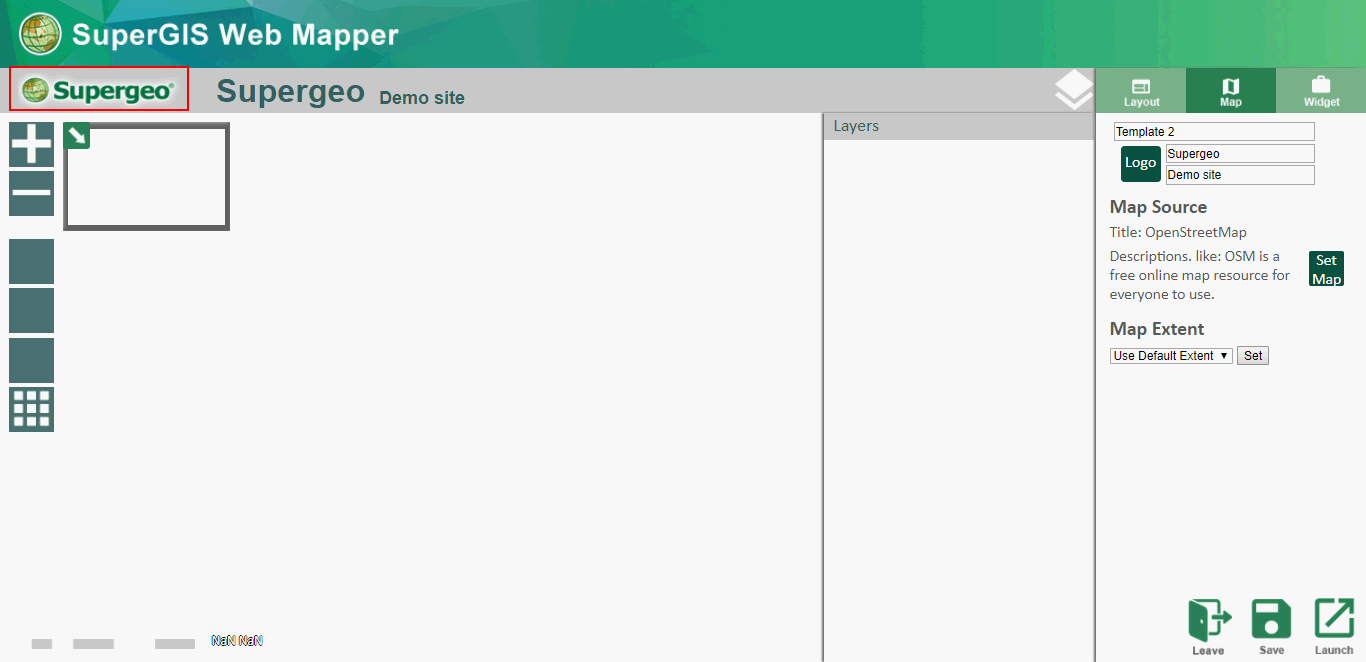Open the grid tools icon
Viewport: 1366px width, 662px height.
point(31,409)
